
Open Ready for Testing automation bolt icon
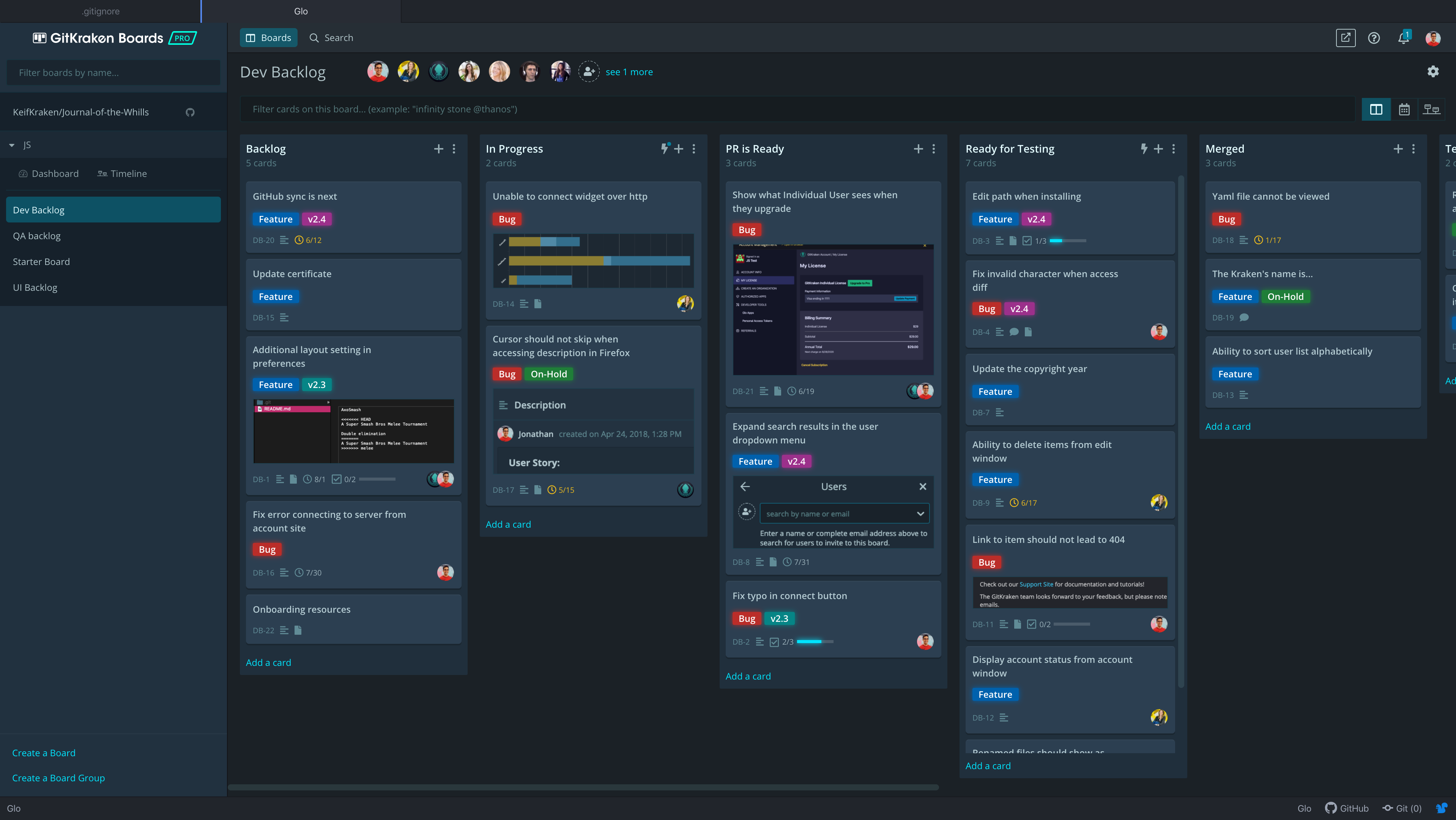(1144, 149)
